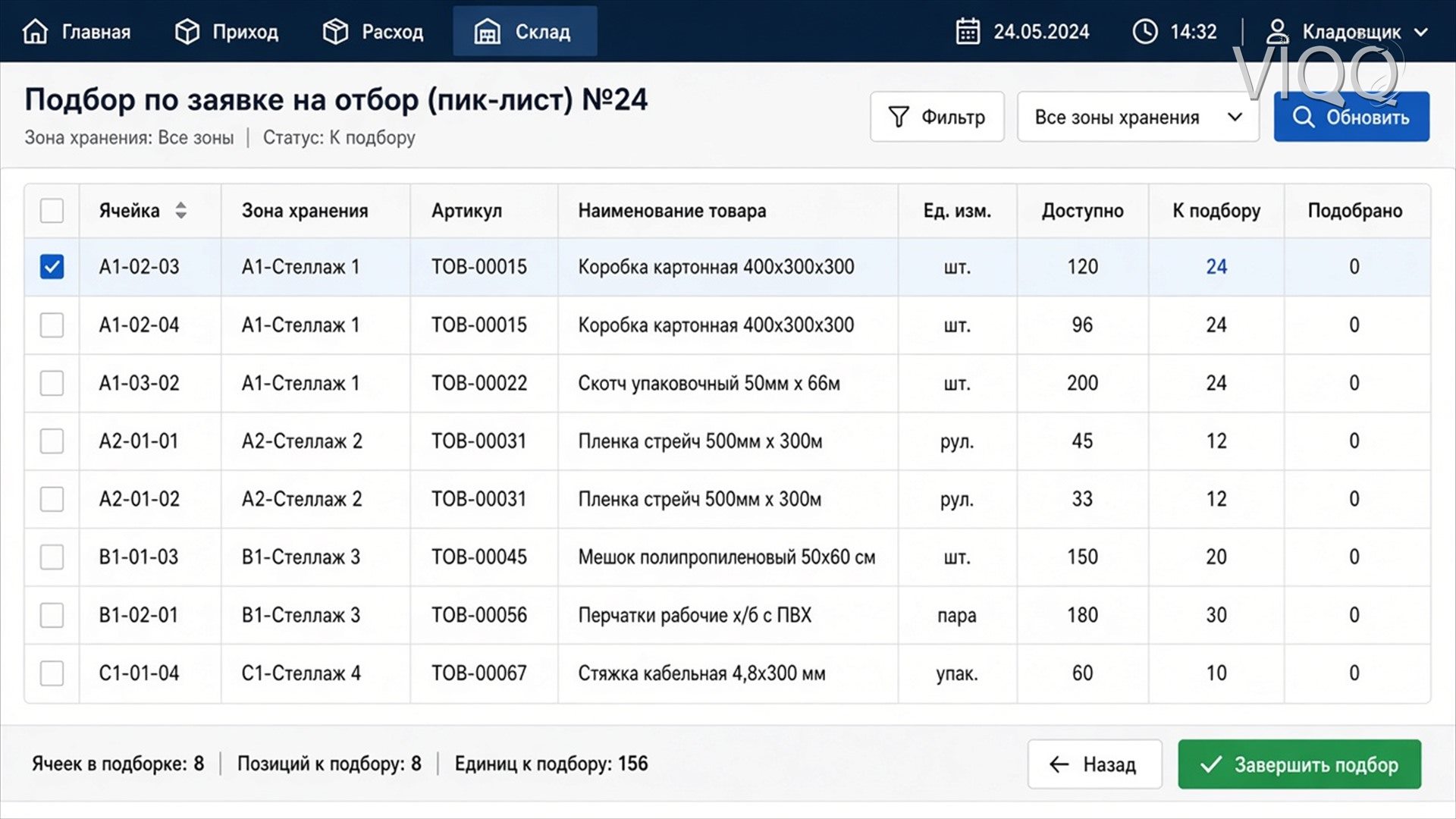
Task: Click the user profile icon near Кладовщик
Action: click(x=1277, y=32)
